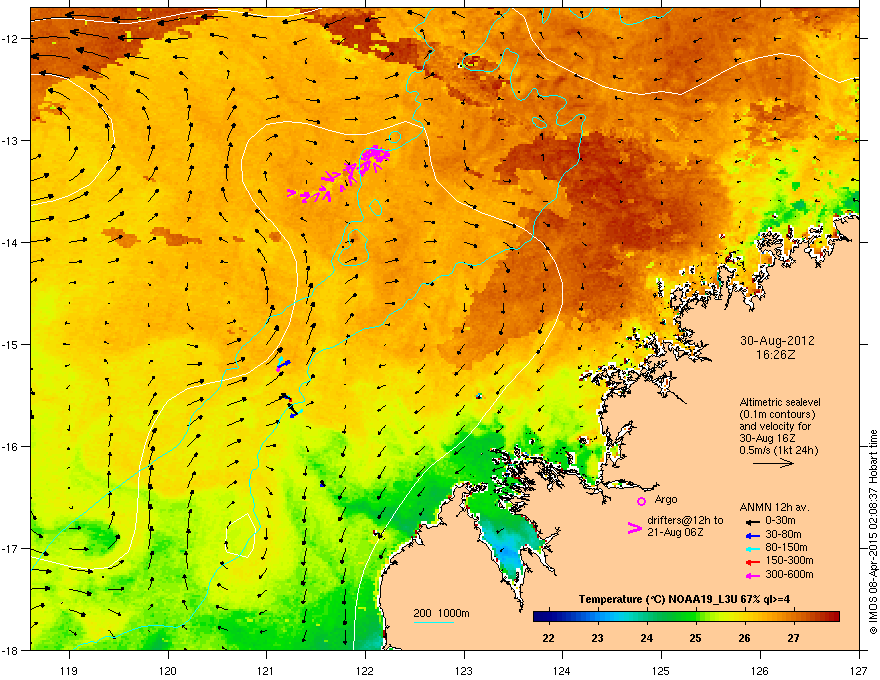Click the '150-300m' depth label
Image resolution: width=880 pixels, height=680 pixels.
789,560
